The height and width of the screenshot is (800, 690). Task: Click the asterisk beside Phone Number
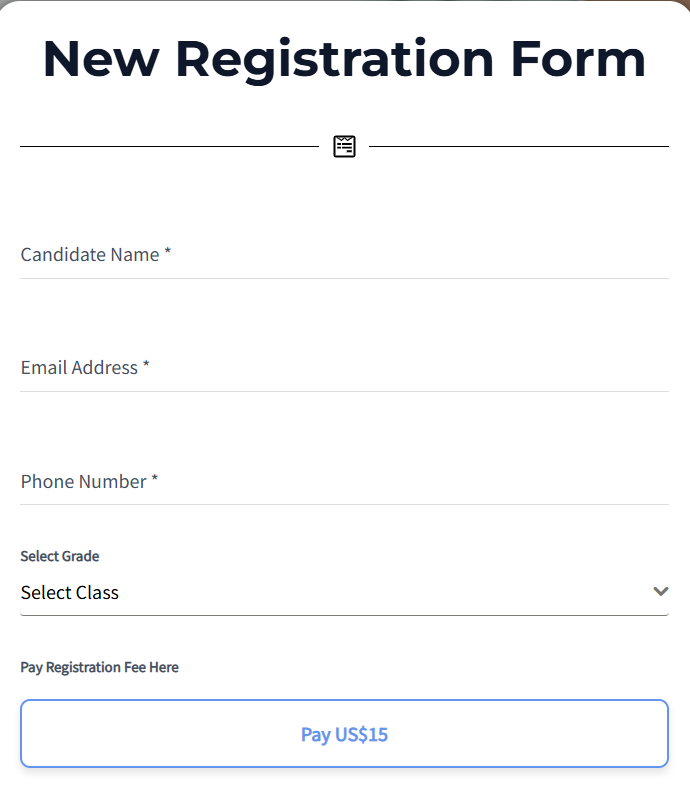point(155,481)
